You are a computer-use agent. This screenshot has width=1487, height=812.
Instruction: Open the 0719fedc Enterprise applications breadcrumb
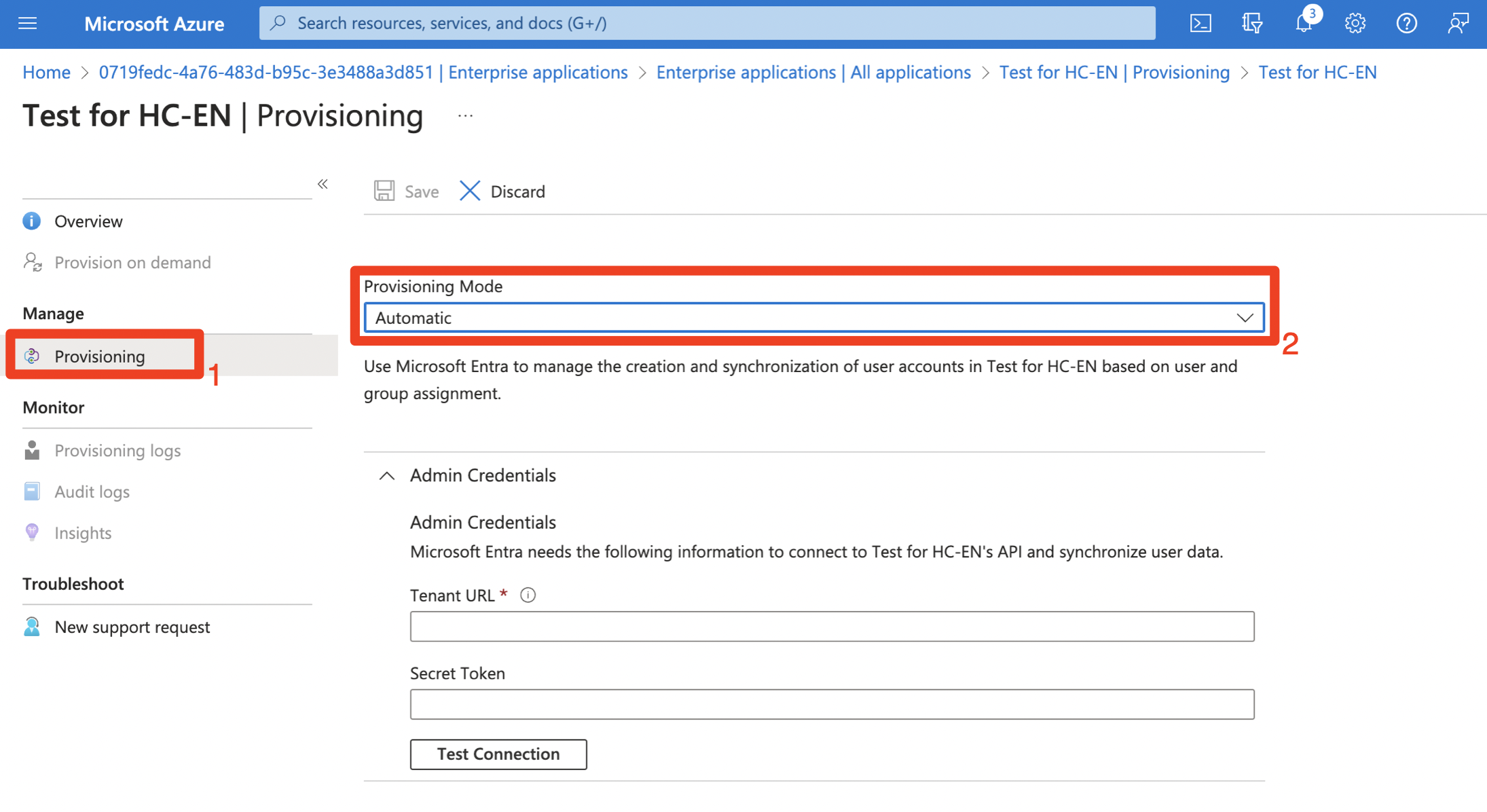point(363,72)
